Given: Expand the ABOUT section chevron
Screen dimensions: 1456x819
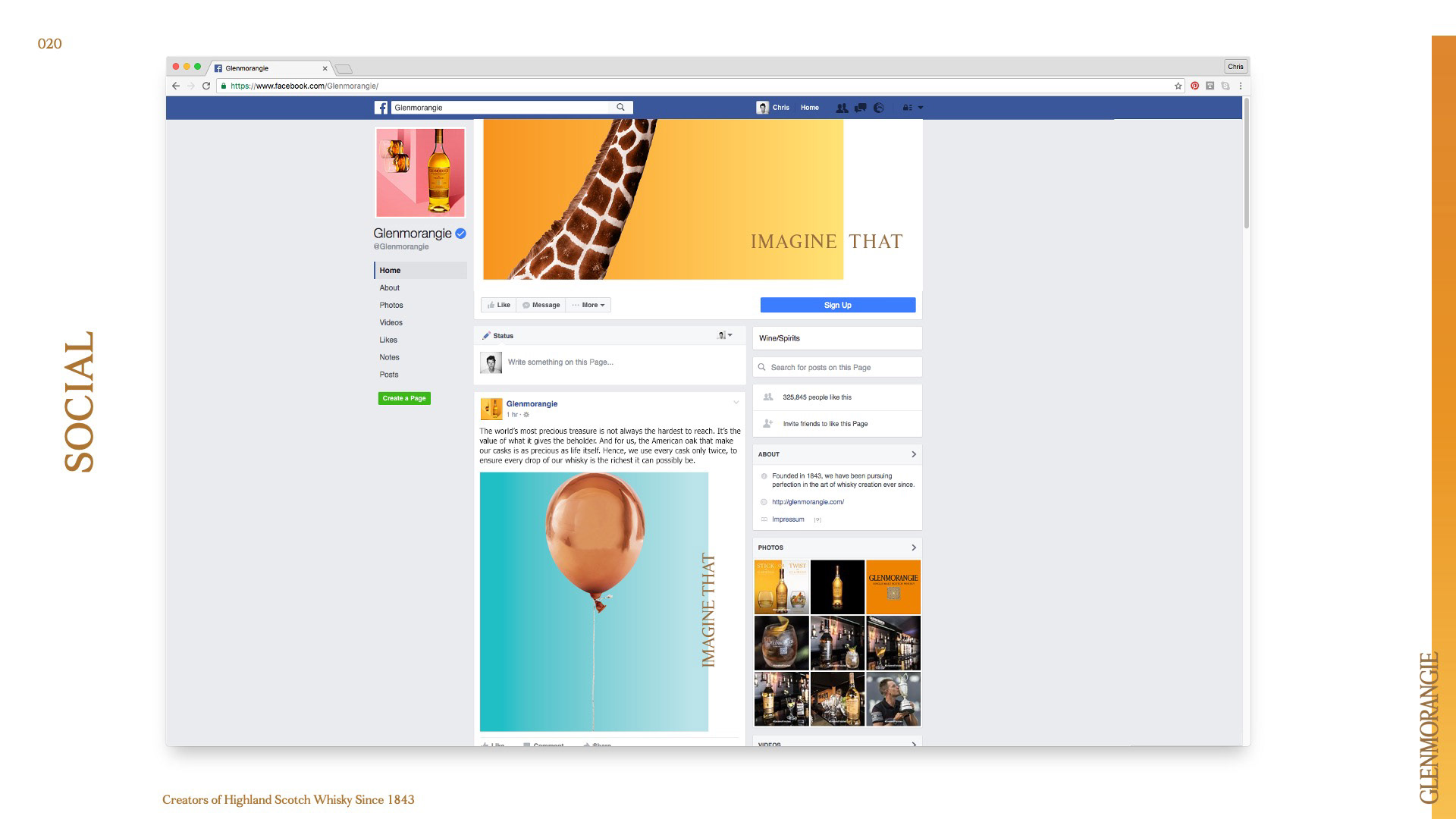Looking at the screenshot, I should [x=913, y=454].
